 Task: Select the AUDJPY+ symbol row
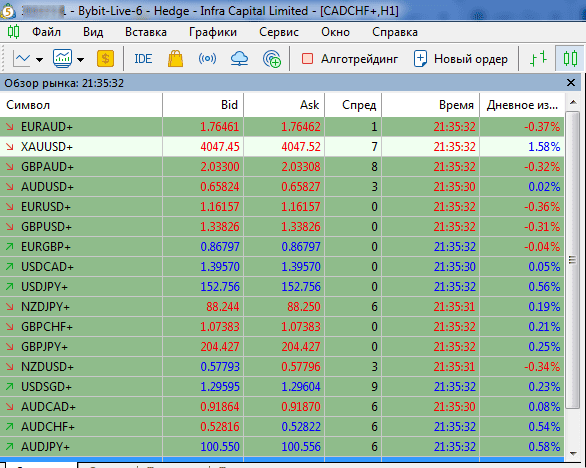click(282, 447)
